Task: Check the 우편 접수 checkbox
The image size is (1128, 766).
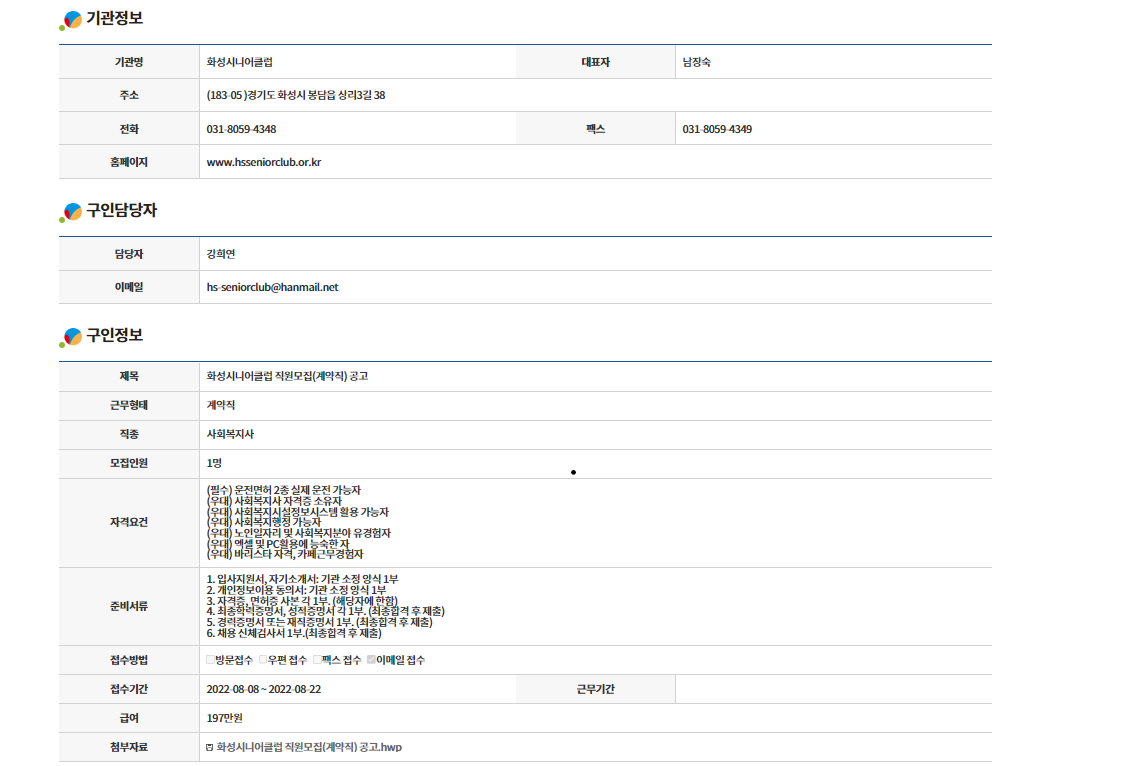Action: pyautogui.click(x=263, y=660)
